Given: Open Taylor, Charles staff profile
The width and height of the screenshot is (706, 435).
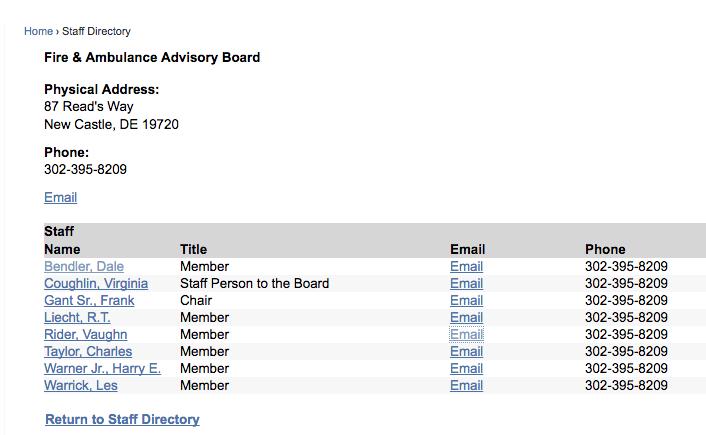Looking at the screenshot, I should (88, 351).
